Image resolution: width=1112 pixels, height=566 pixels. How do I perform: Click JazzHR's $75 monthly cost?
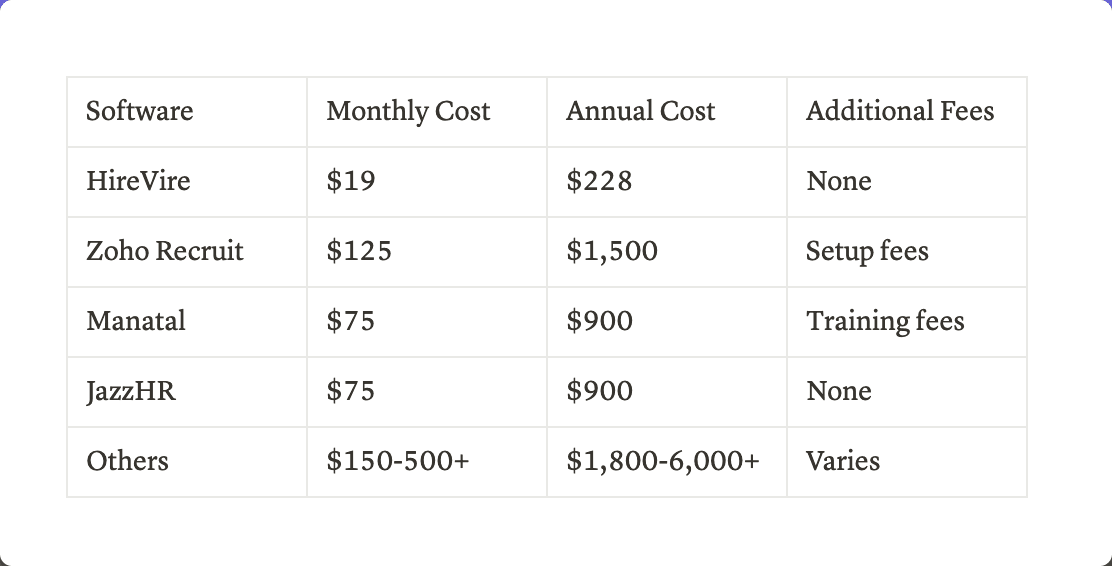[350, 391]
